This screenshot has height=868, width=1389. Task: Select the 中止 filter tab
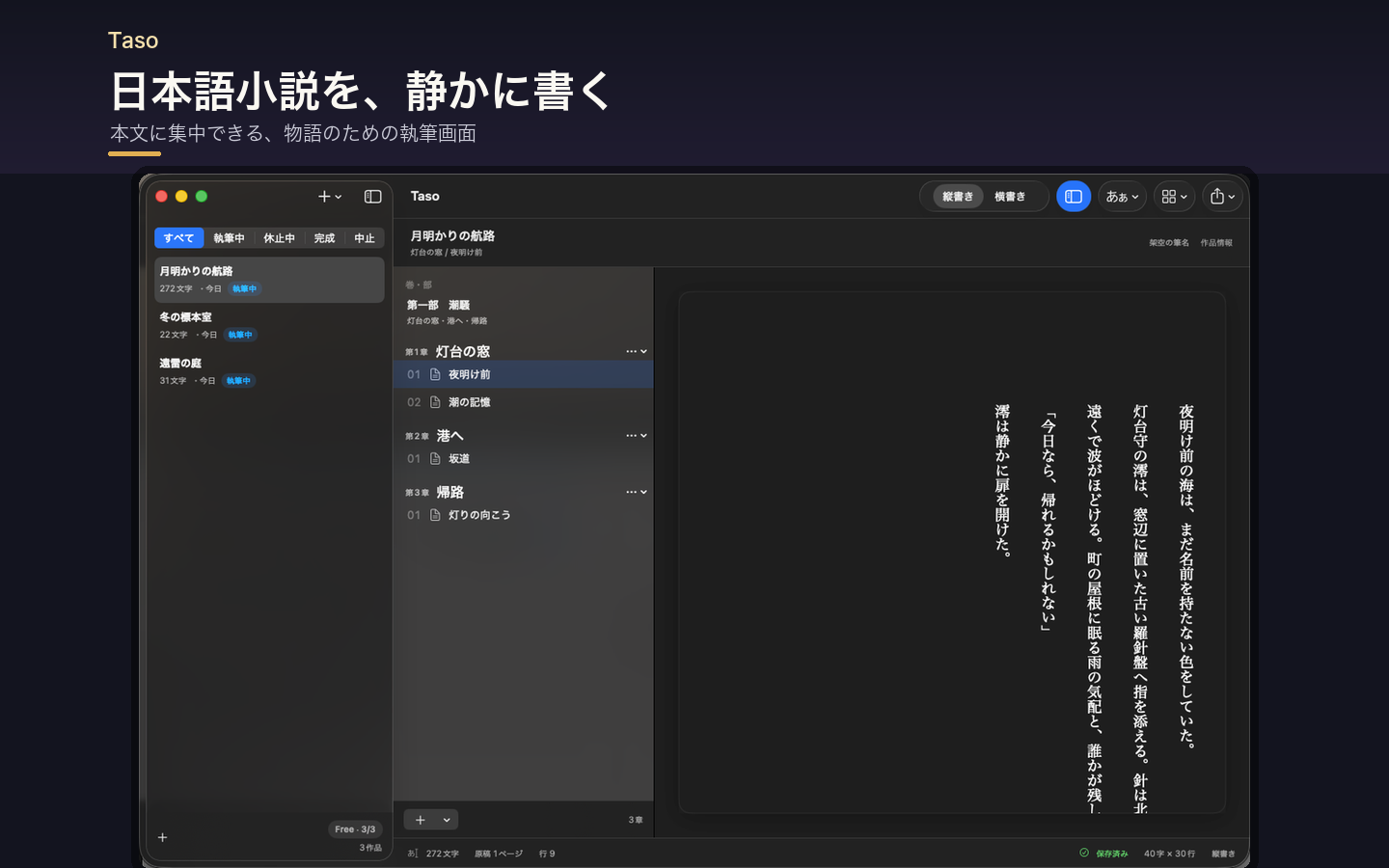(x=365, y=238)
